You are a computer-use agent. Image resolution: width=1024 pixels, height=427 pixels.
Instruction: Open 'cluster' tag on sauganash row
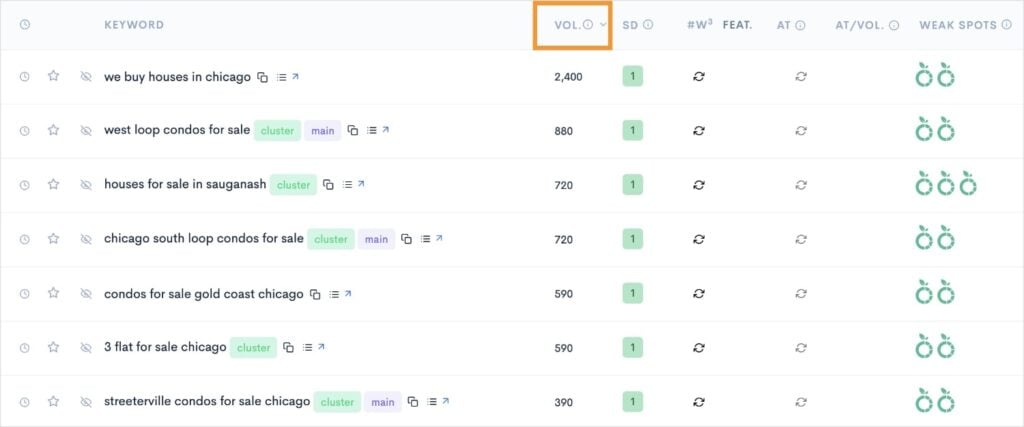tap(293, 185)
